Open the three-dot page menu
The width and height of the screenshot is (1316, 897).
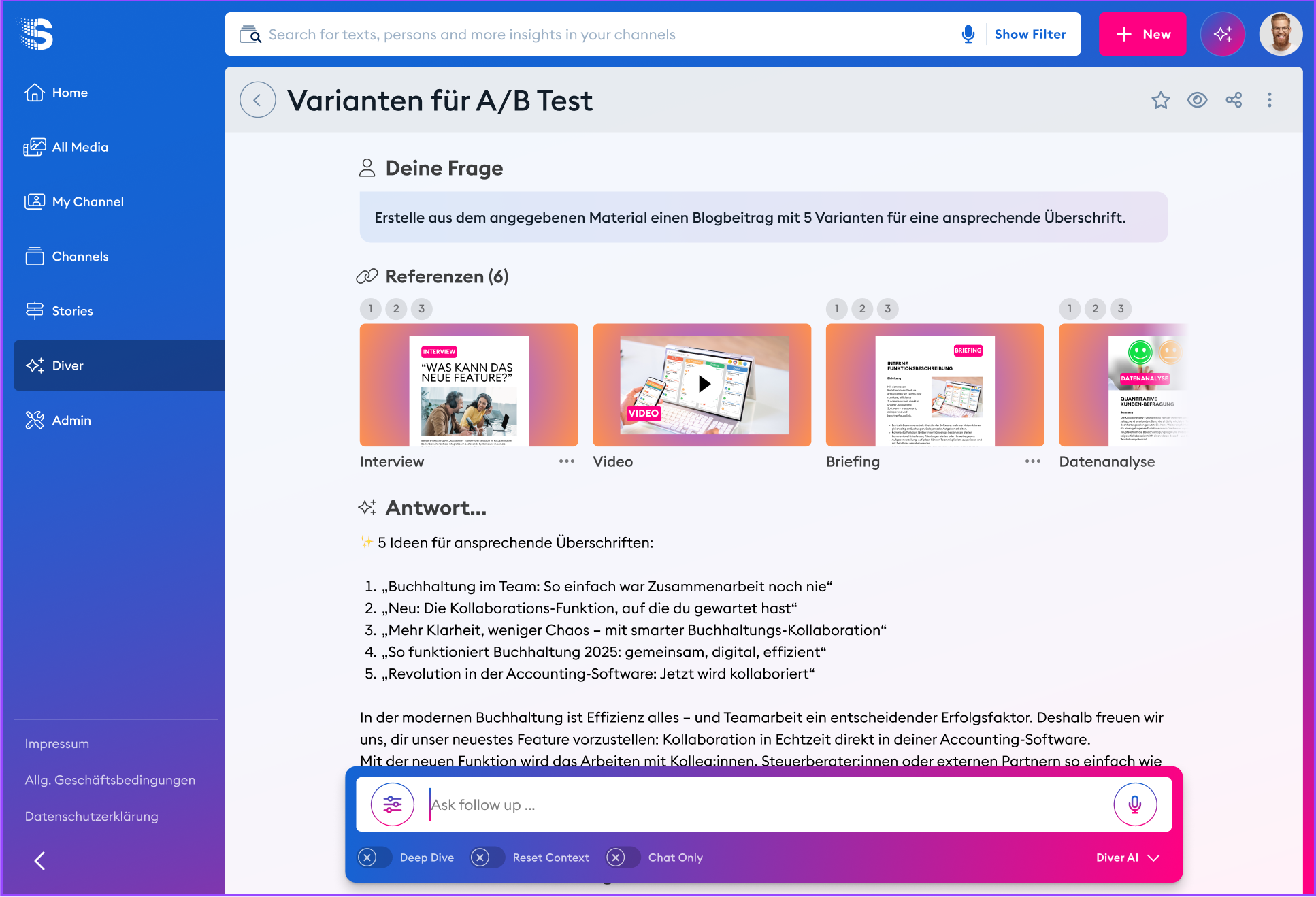coord(1270,100)
